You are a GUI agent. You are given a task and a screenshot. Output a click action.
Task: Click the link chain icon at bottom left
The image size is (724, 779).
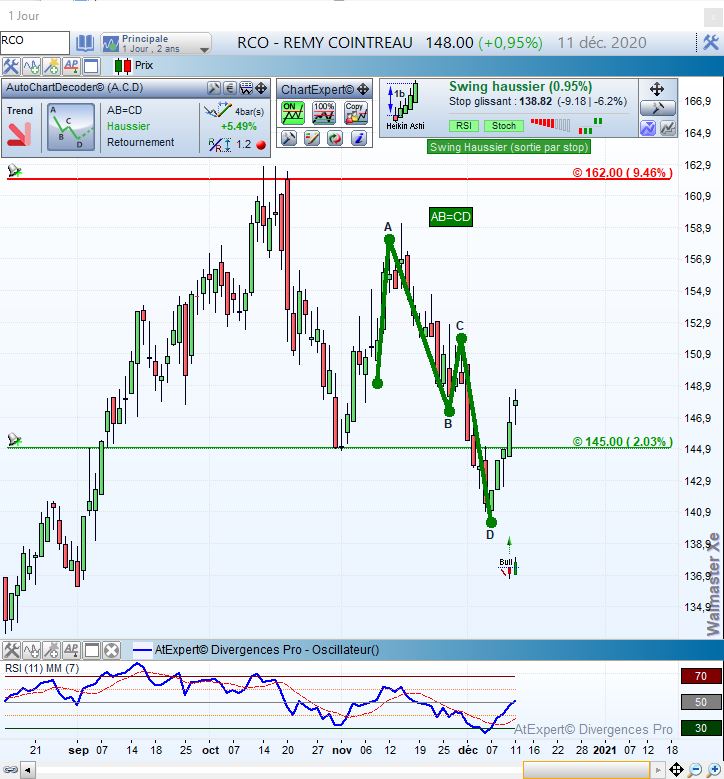10,770
